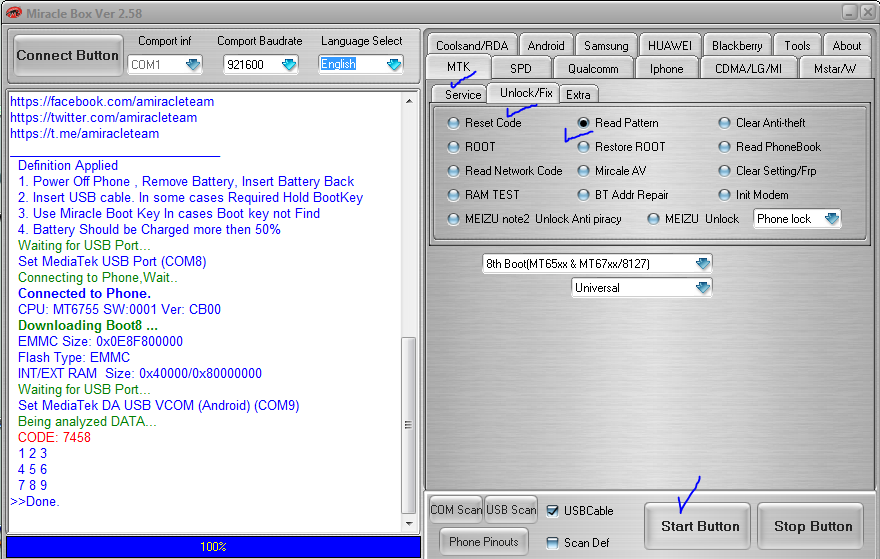
Task: Click the Stop Button
Action: (810, 526)
